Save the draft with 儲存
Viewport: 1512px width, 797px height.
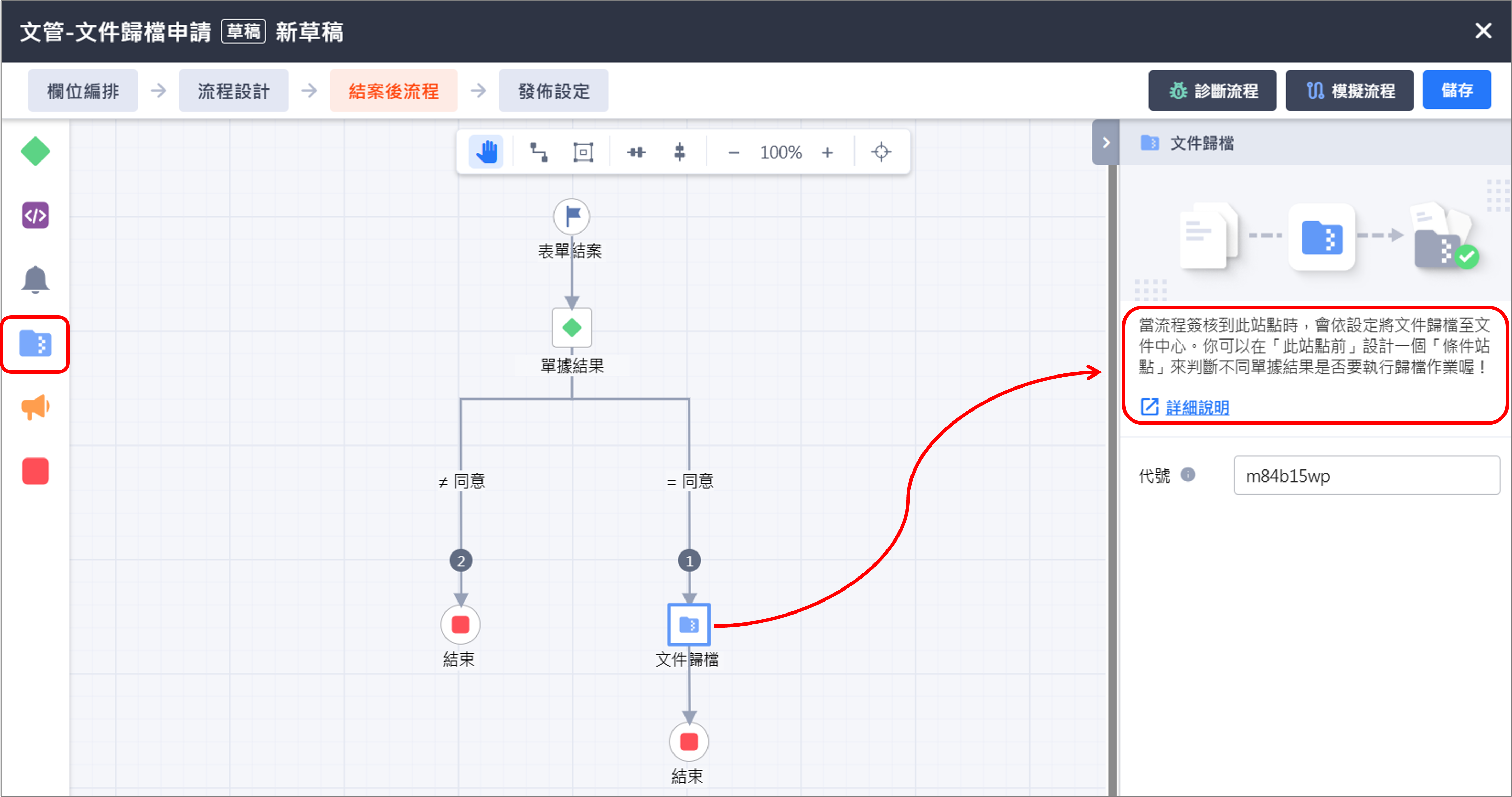[x=1456, y=90]
